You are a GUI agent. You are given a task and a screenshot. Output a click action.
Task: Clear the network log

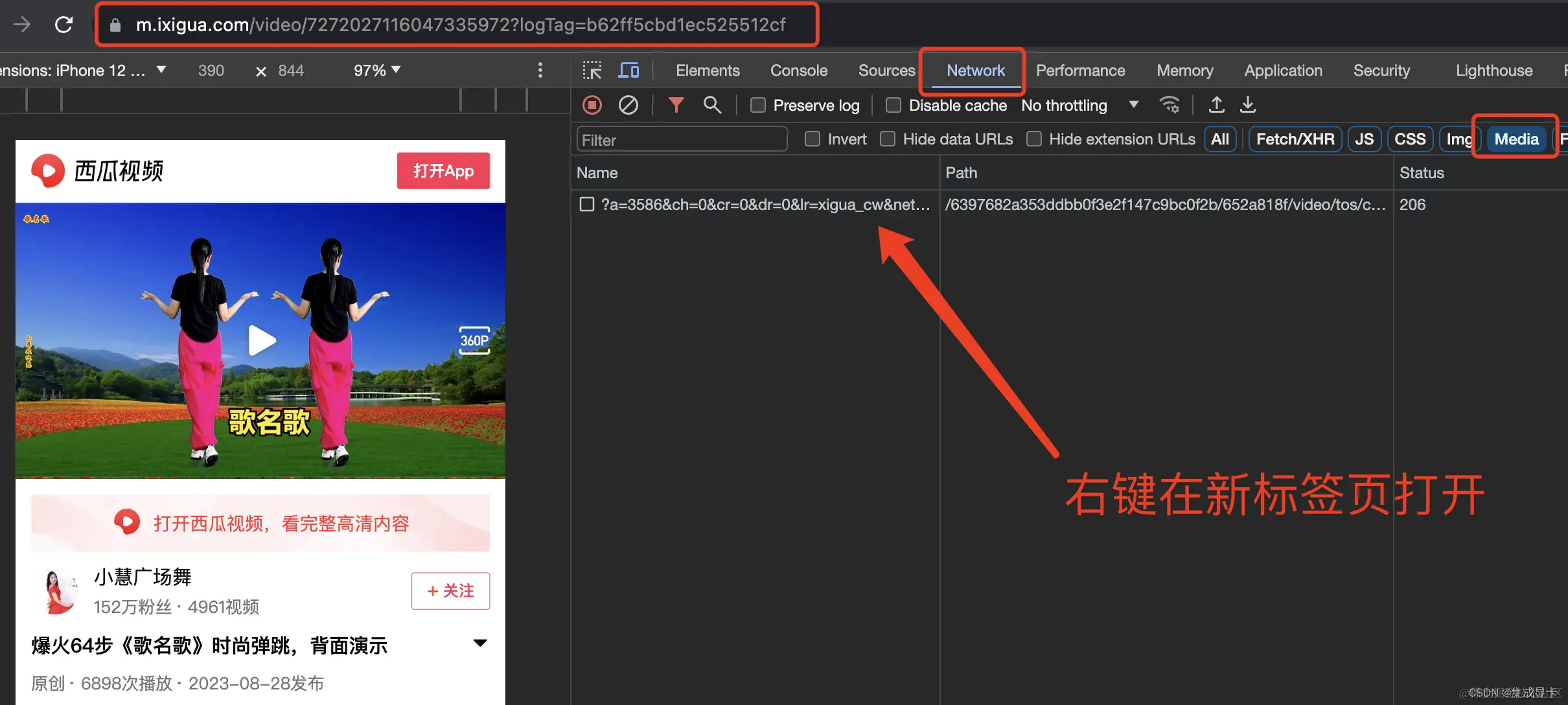point(628,105)
